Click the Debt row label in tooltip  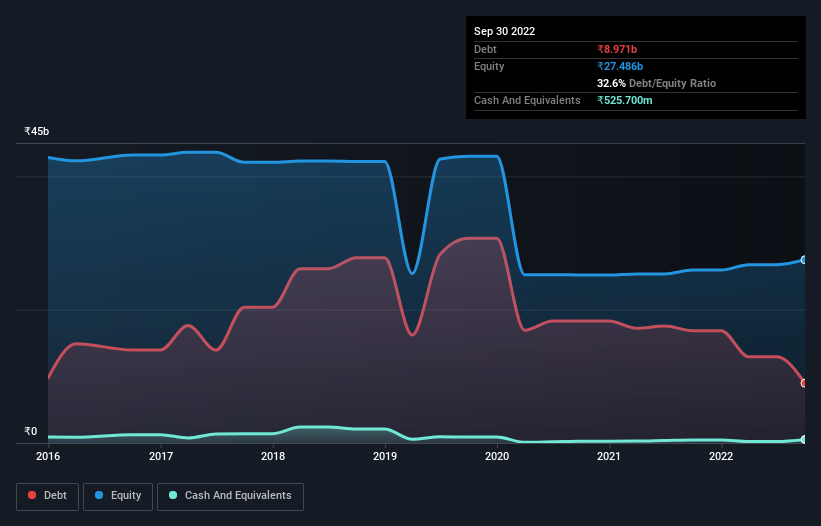click(x=485, y=49)
